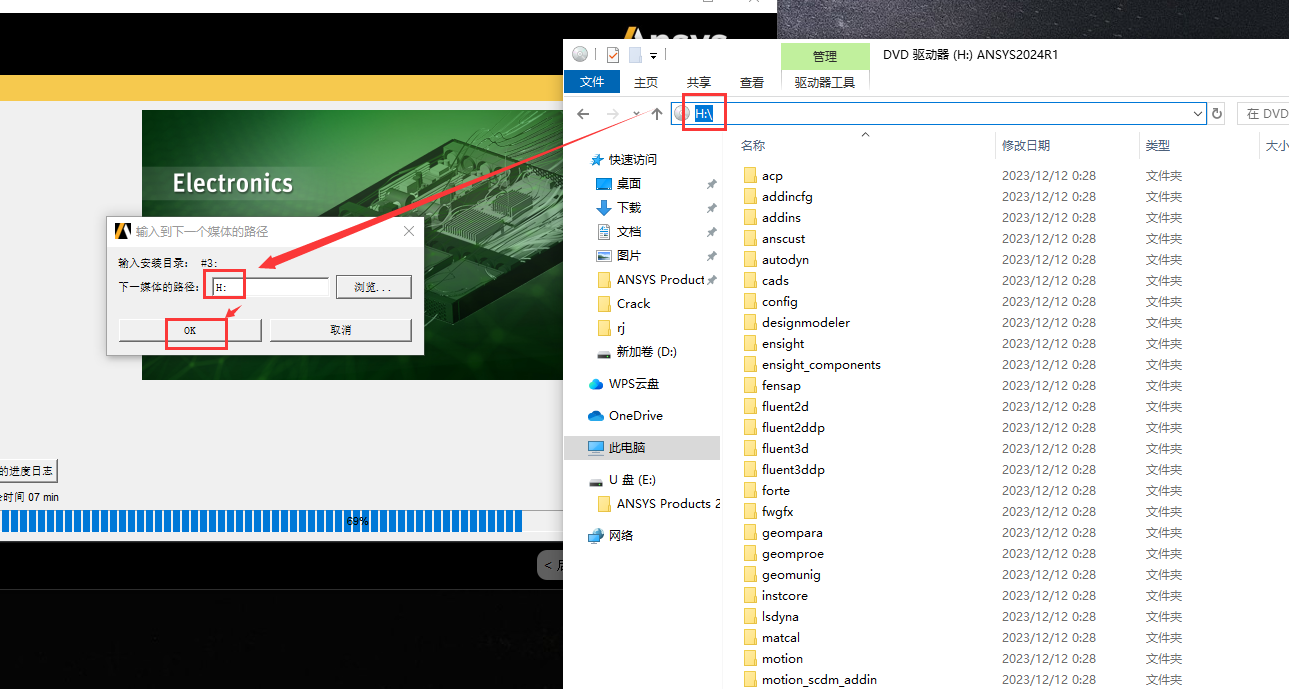Click the acp folder icon
The image size is (1289, 689).
(751, 176)
